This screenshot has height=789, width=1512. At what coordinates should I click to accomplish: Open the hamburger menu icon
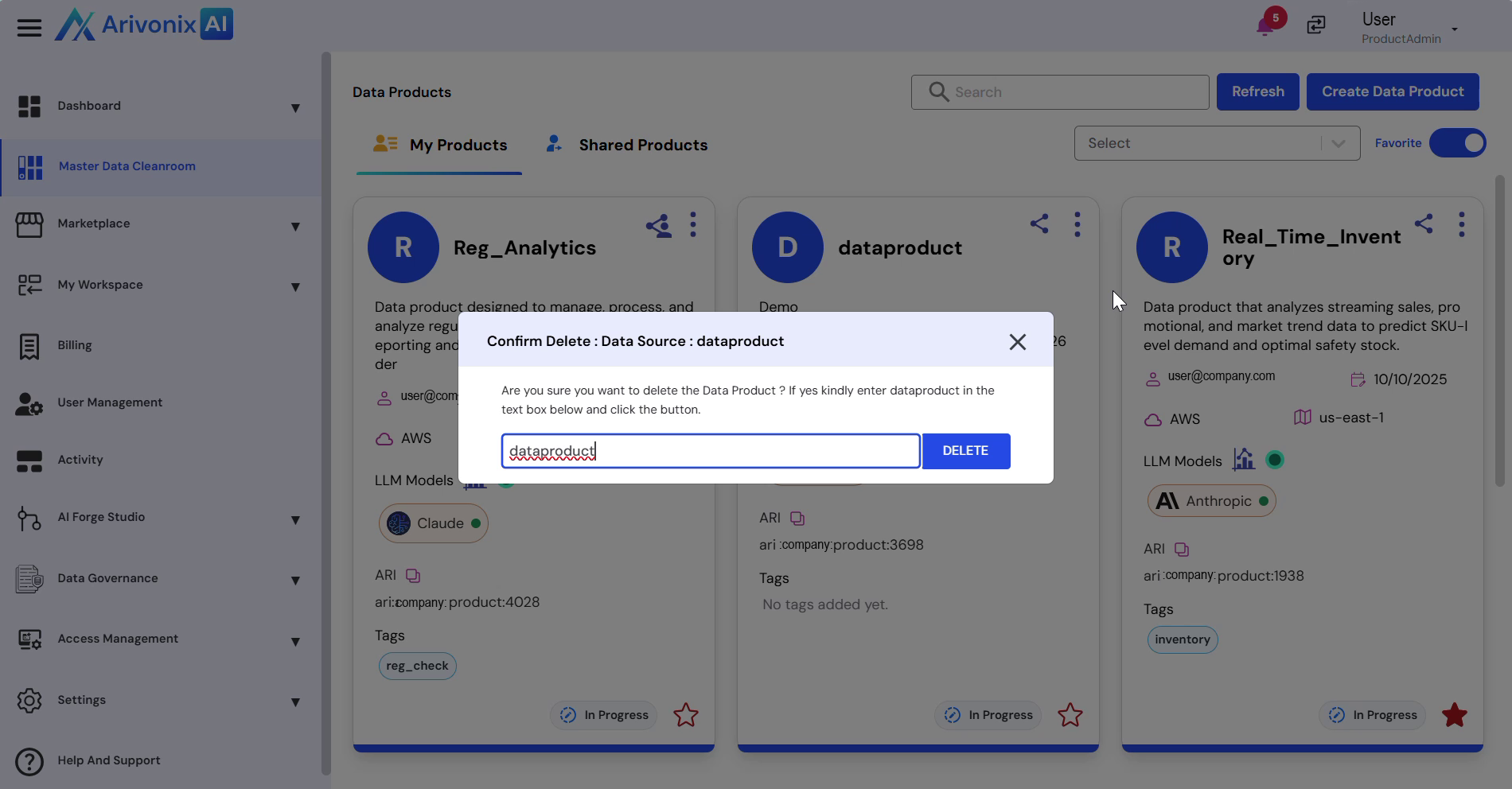click(x=29, y=28)
